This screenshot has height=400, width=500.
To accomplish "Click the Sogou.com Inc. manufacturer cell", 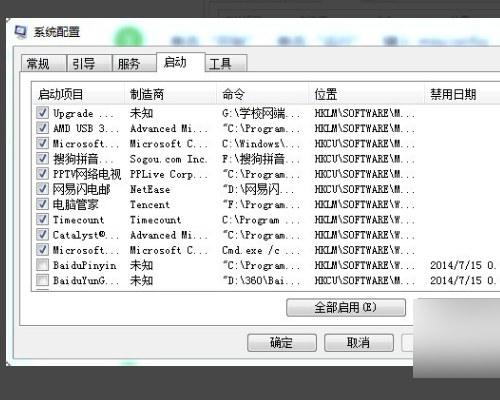I will click(168, 159).
